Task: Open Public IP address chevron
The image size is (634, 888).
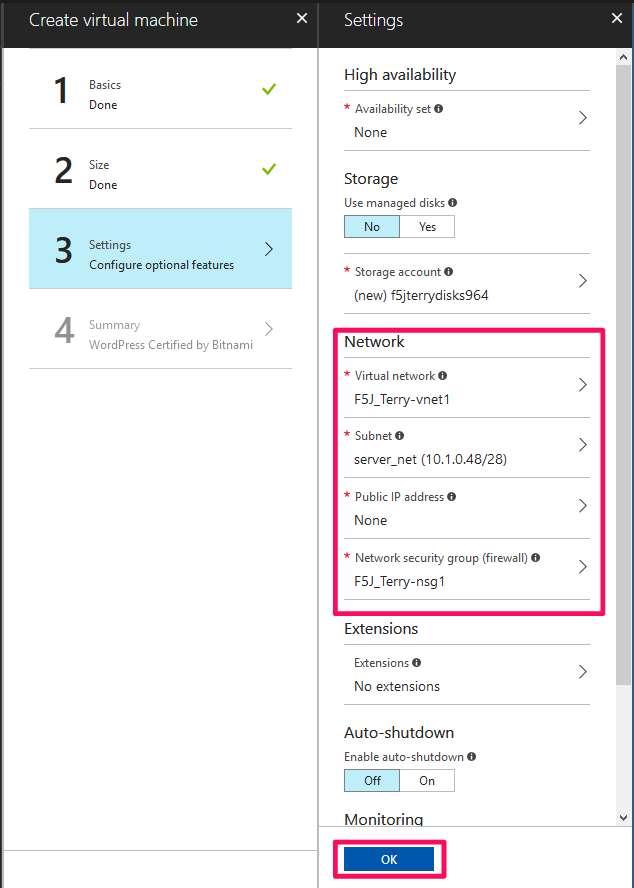Action: coord(582,505)
